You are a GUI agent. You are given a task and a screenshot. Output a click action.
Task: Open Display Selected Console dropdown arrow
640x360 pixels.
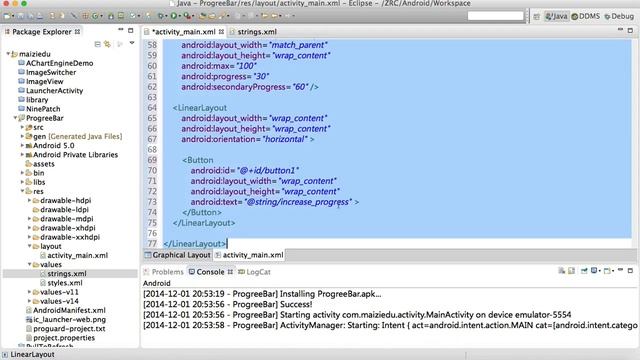coord(600,271)
